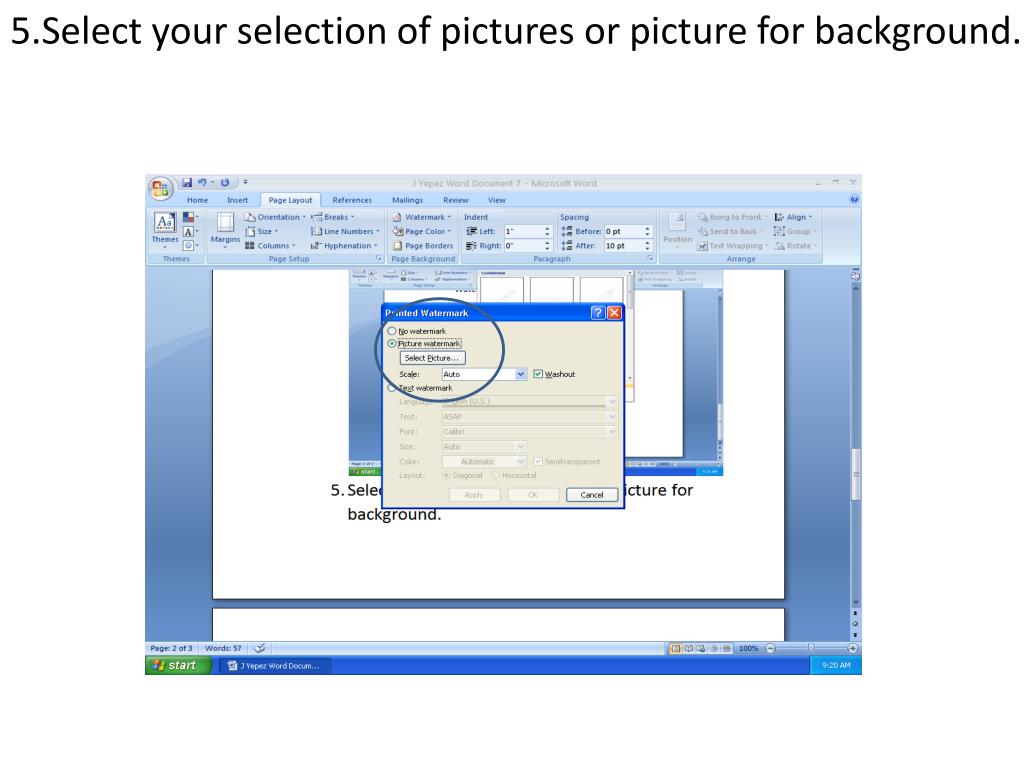Switch to References tab
Viewport: 1024px width, 768px height.
tap(351, 200)
